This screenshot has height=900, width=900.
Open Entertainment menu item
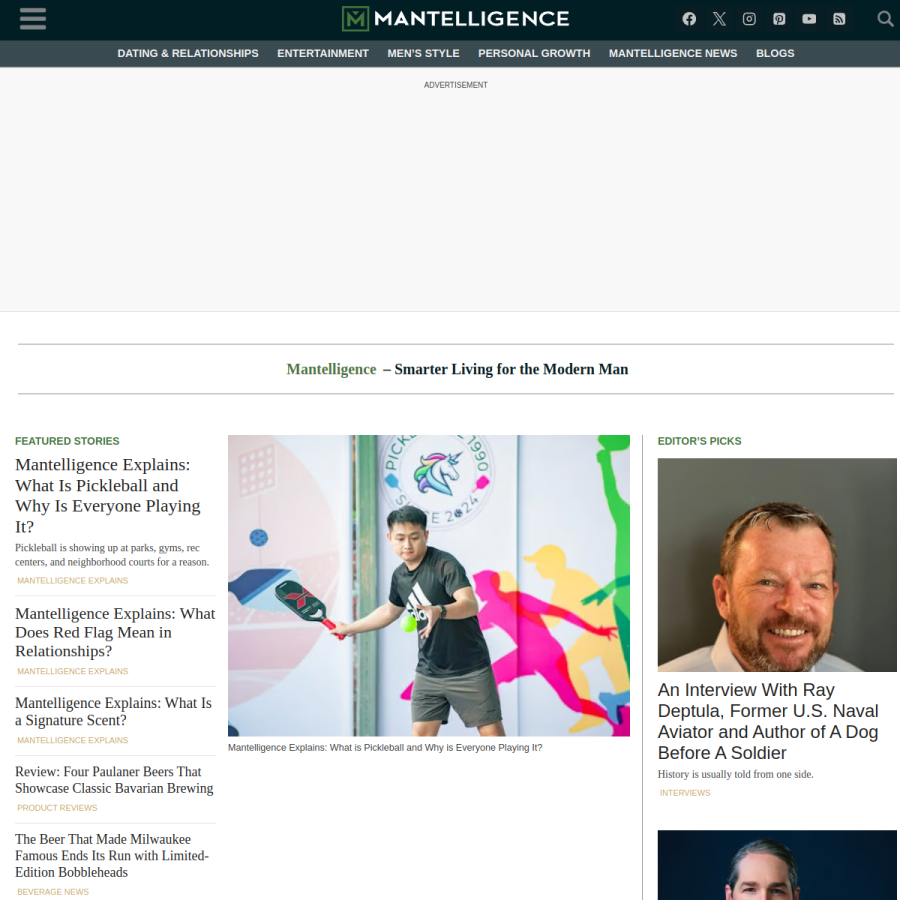pos(323,53)
